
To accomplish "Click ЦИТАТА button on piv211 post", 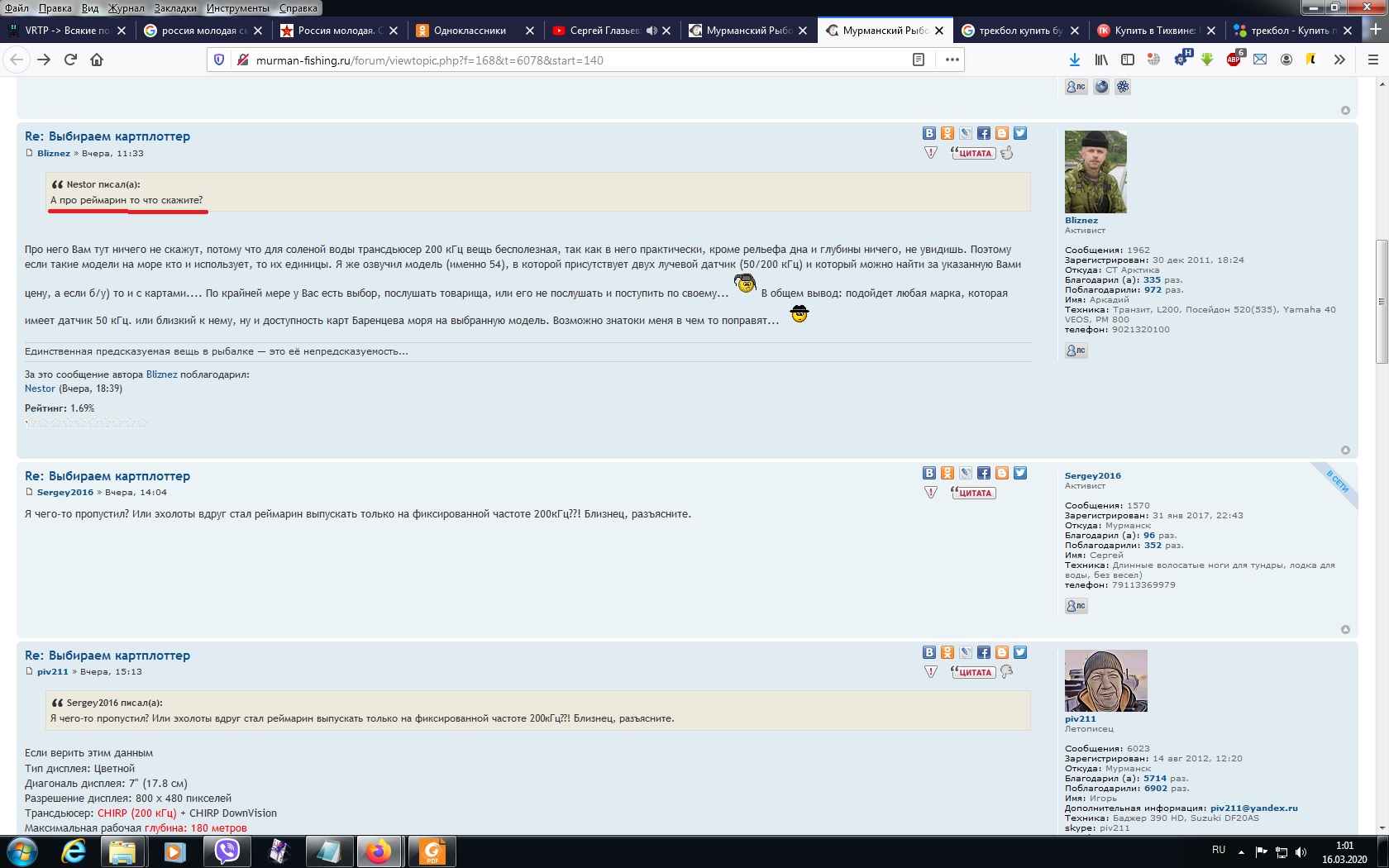I will pos(973,672).
